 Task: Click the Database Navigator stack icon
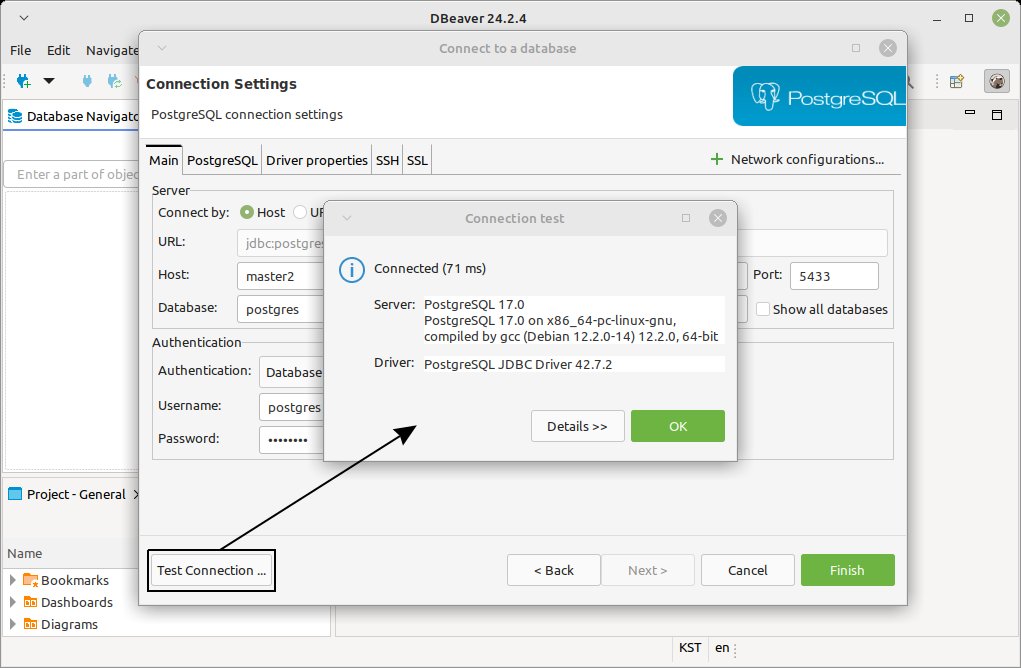[15, 116]
